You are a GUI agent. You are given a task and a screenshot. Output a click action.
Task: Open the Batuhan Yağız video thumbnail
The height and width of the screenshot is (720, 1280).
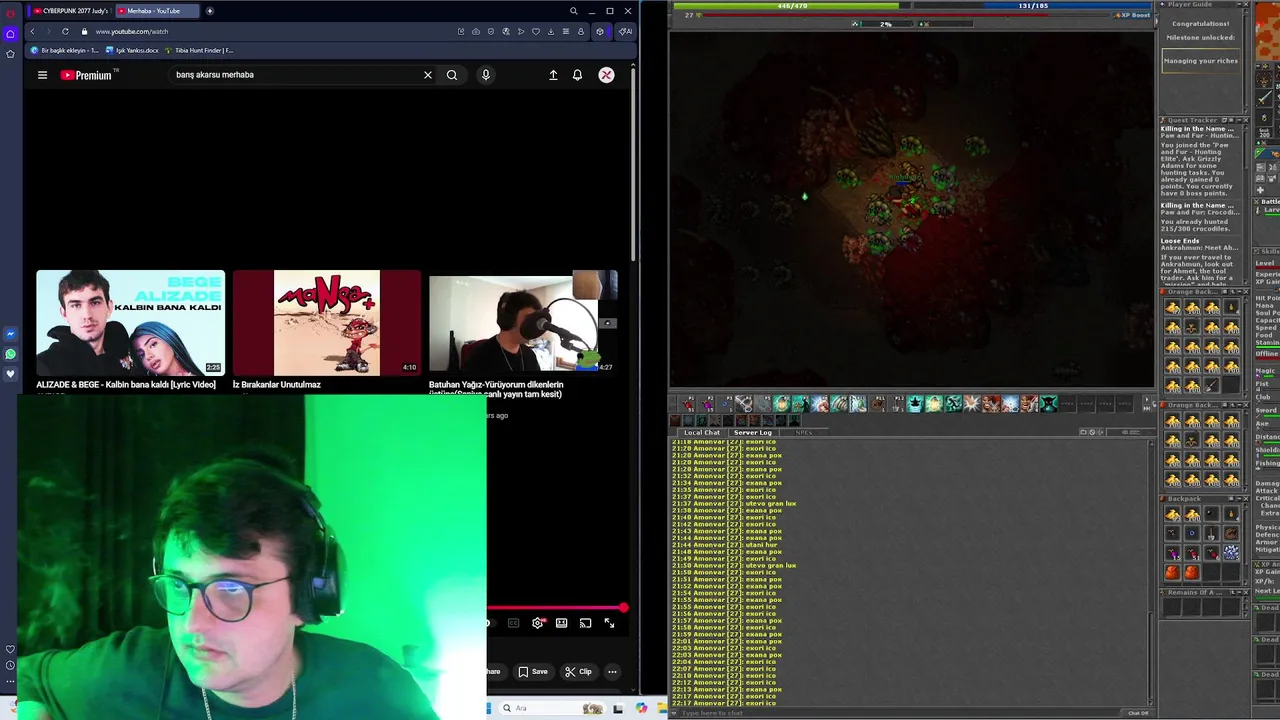click(x=523, y=323)
